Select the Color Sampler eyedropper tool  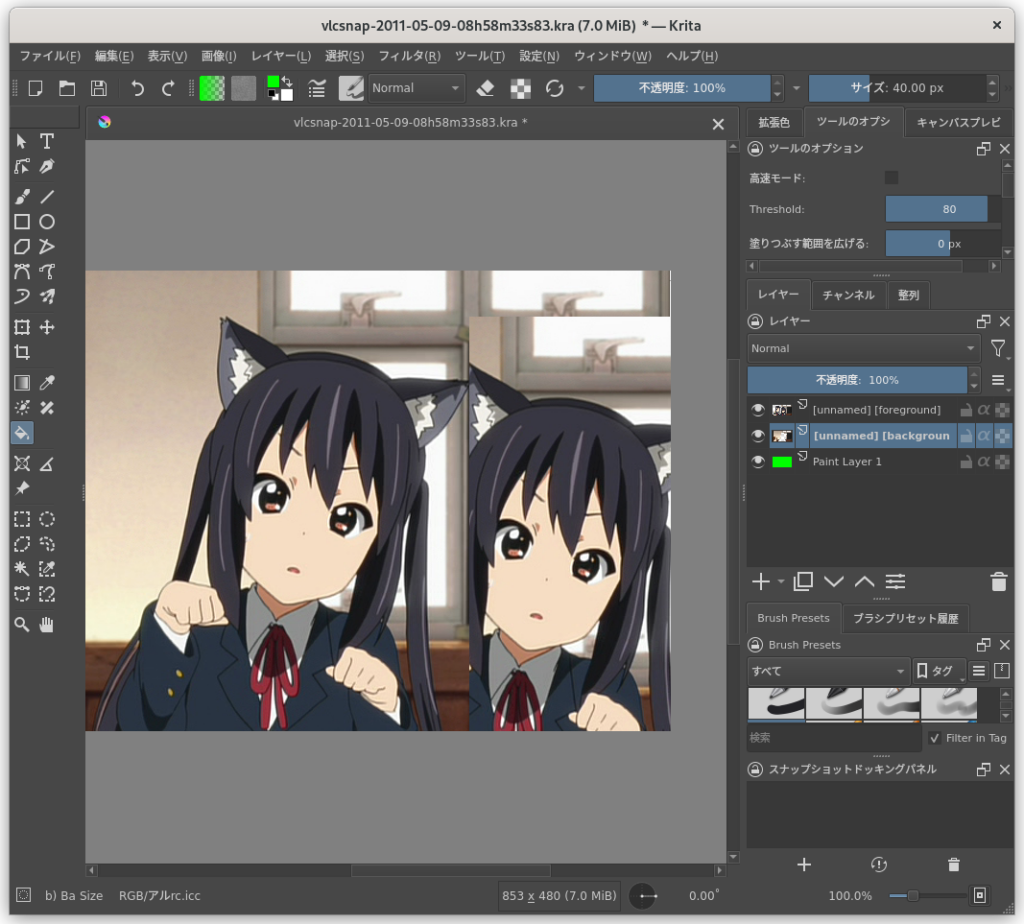click(x=47, y=383)
